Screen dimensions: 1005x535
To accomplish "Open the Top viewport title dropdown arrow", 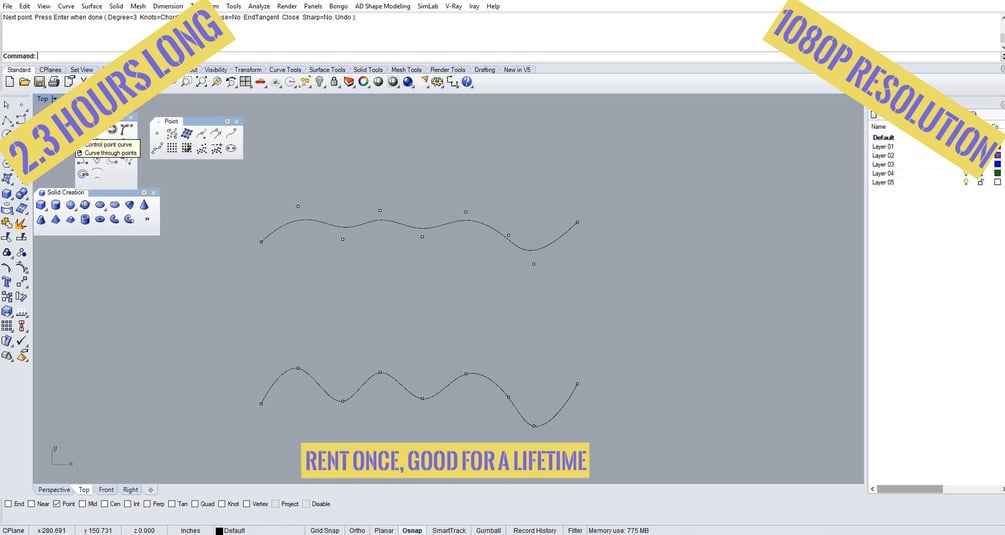I will [x=54, y=99].
